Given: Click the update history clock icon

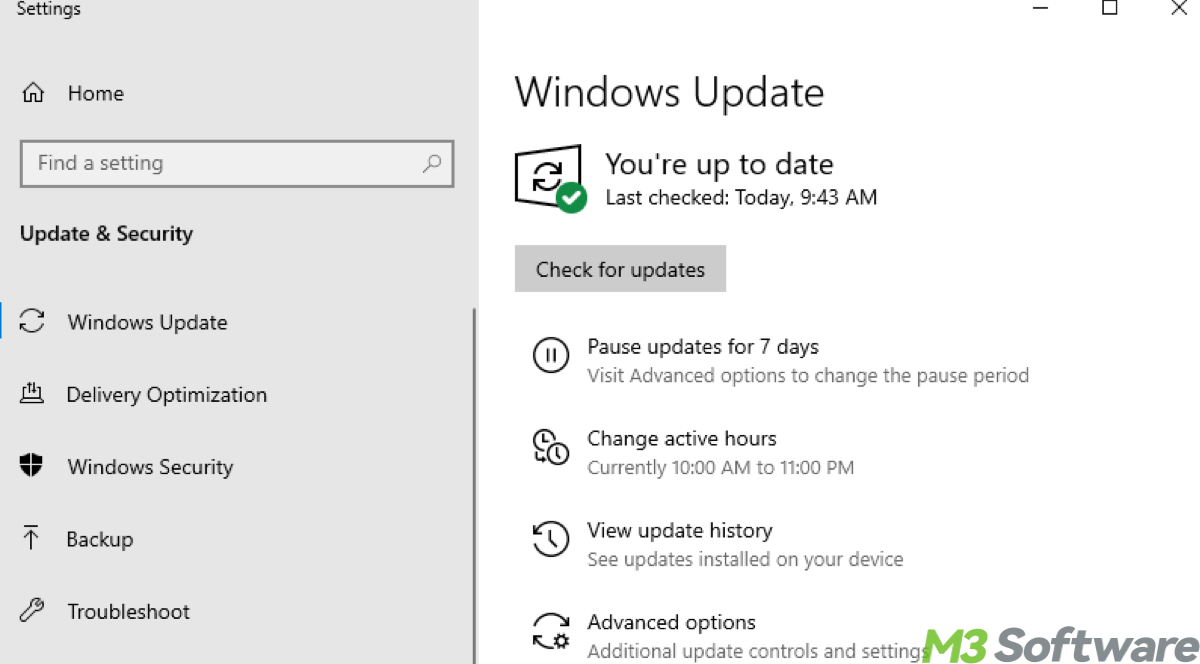Looking at the screenshot, I should click(x=551, y=540).
